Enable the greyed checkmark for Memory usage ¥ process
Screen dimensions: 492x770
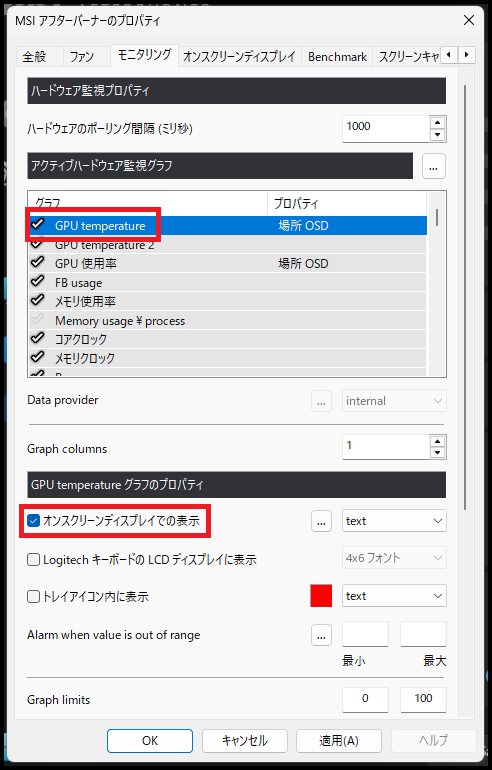coord(38,320)
